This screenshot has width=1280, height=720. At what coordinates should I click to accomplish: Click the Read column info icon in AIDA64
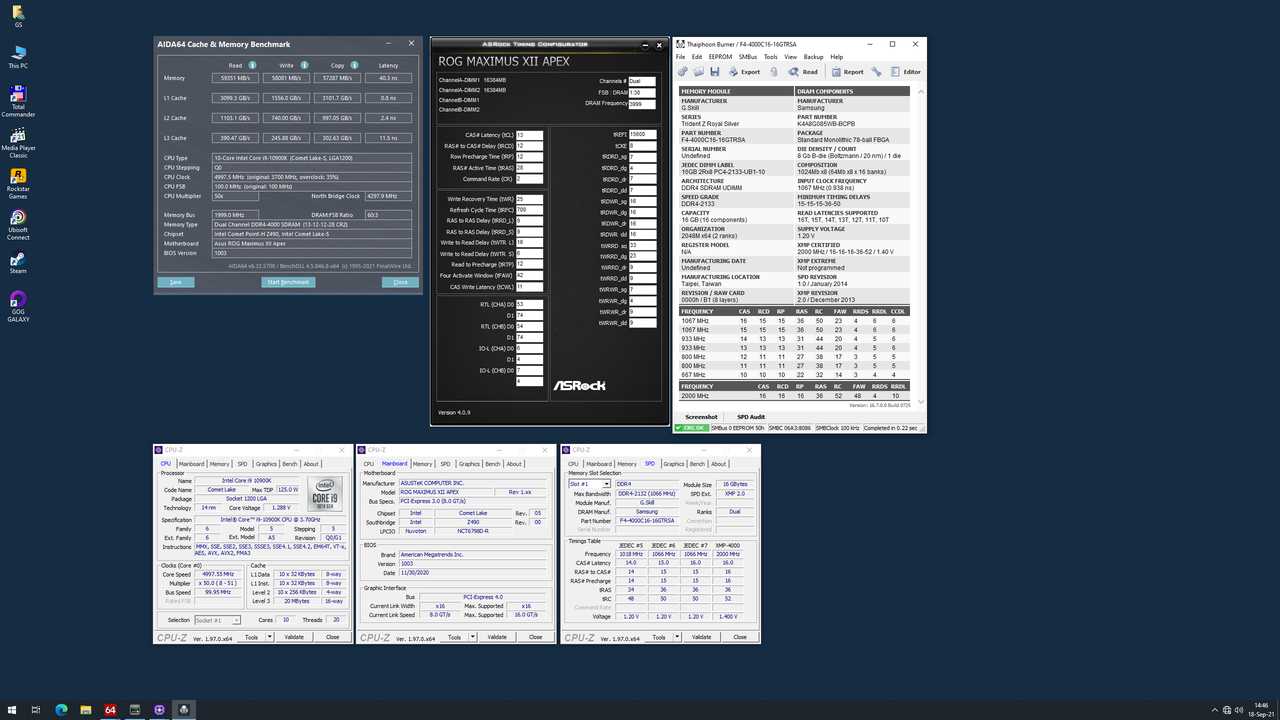[x=252, y=66]
